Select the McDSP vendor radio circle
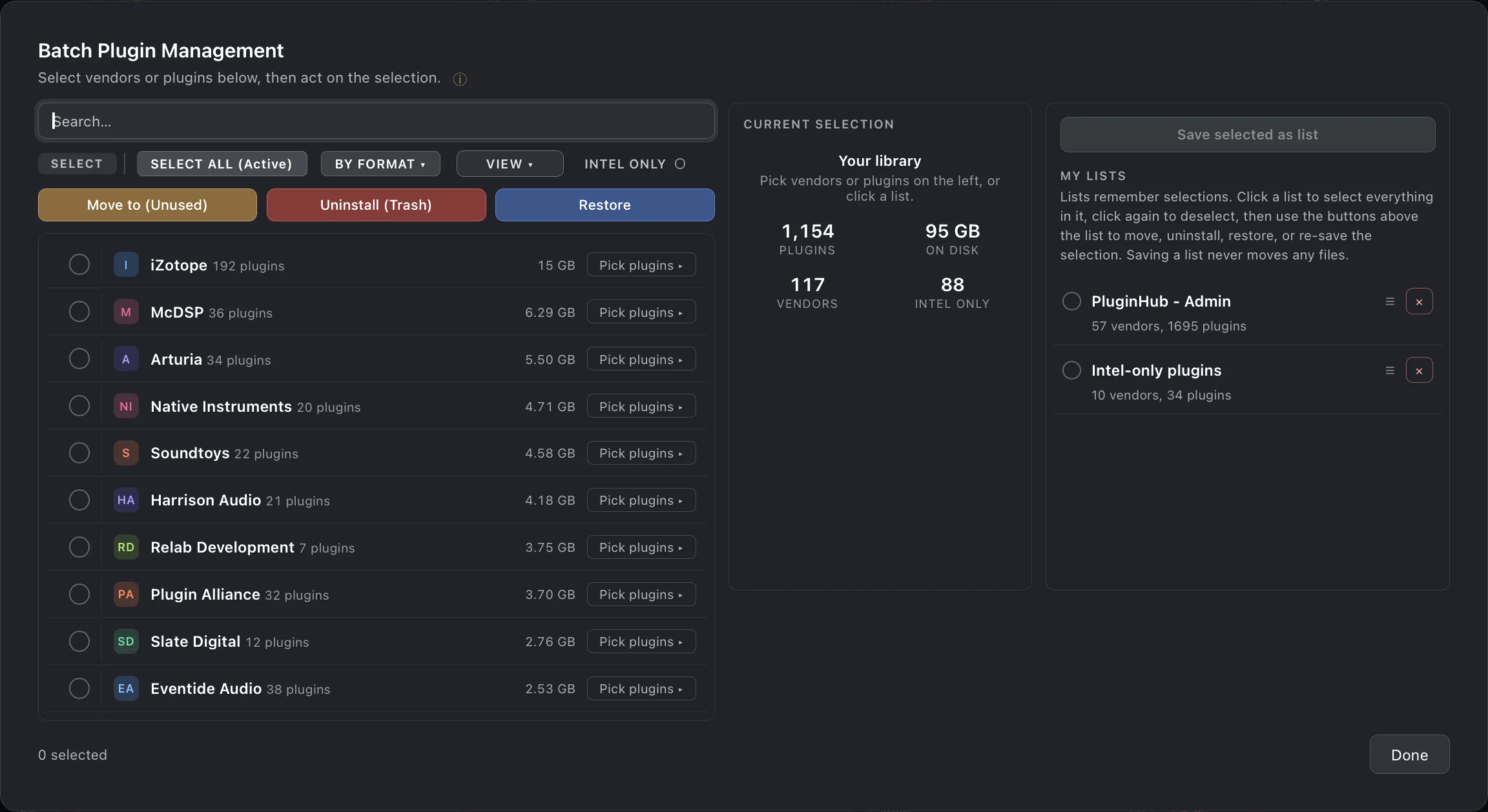The width and height of the screenshot is (1488, 812). tap(79, 312)
